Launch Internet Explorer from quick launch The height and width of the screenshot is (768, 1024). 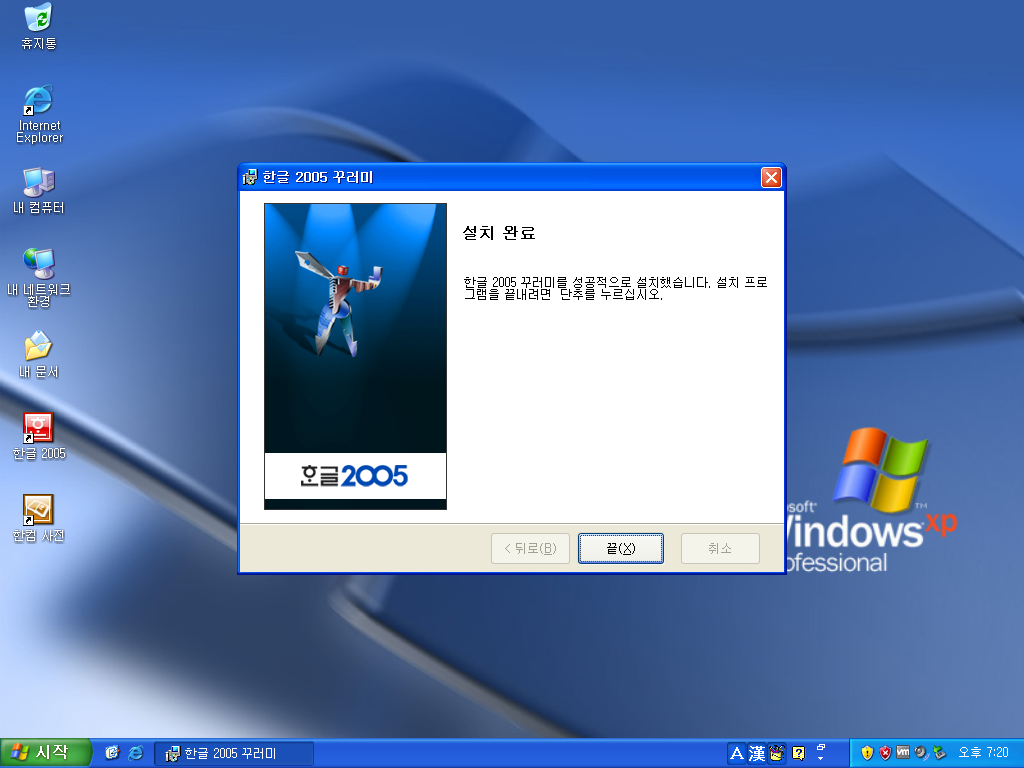point(136,753)
